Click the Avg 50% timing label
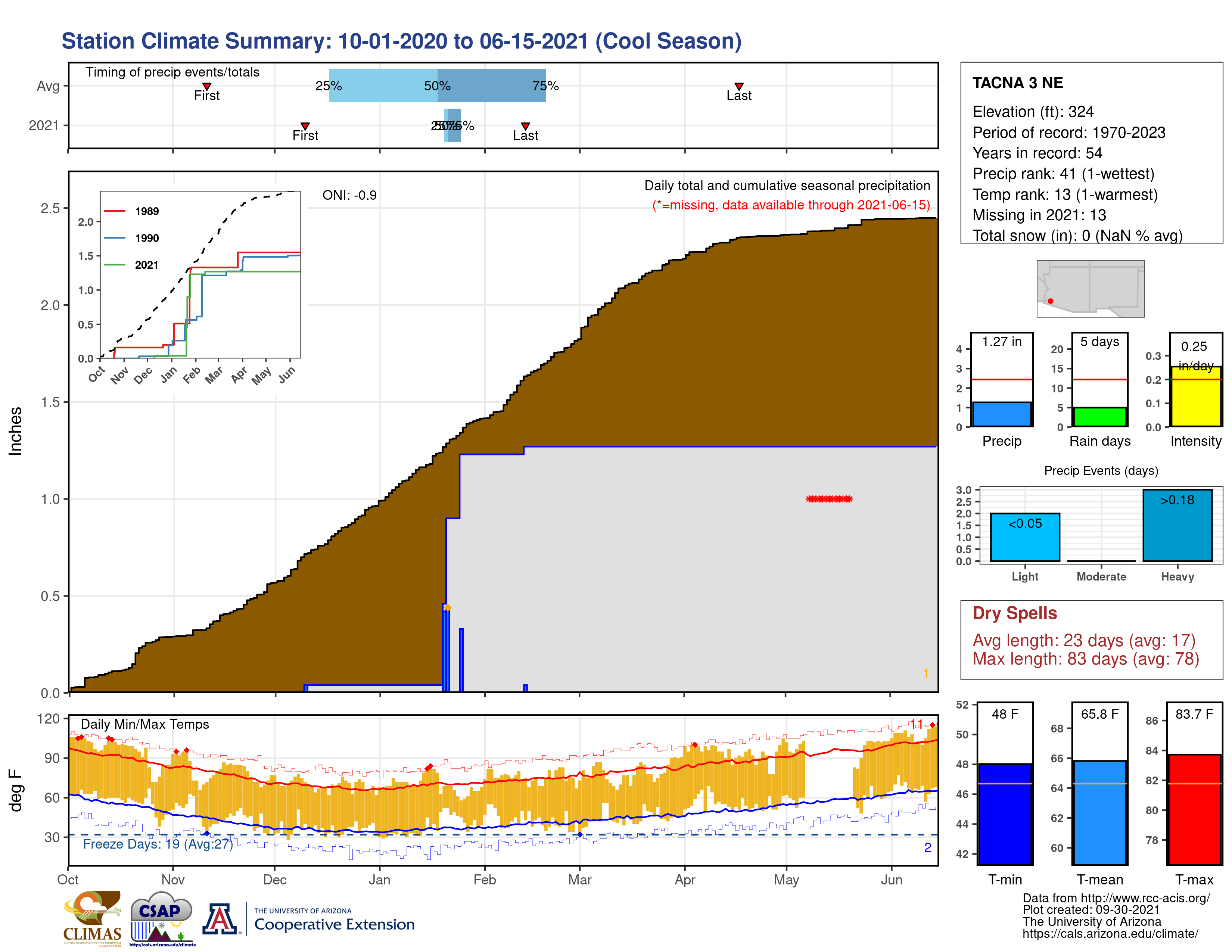 [x=437, y=86]
